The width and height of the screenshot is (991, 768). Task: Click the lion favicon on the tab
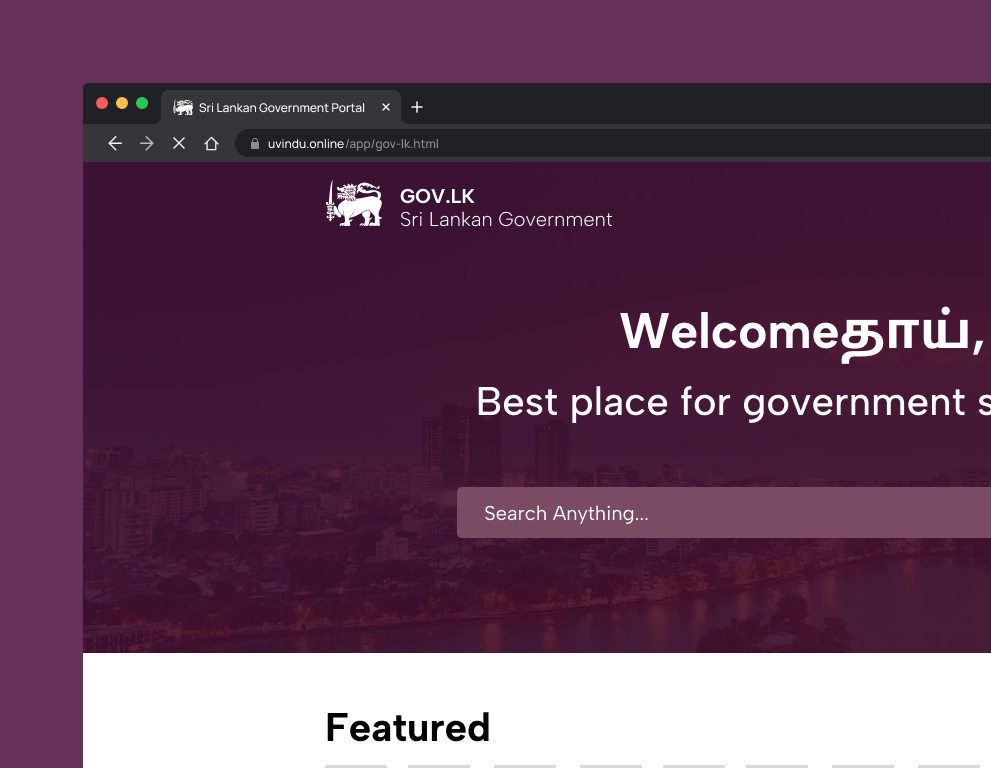(183, 107)
